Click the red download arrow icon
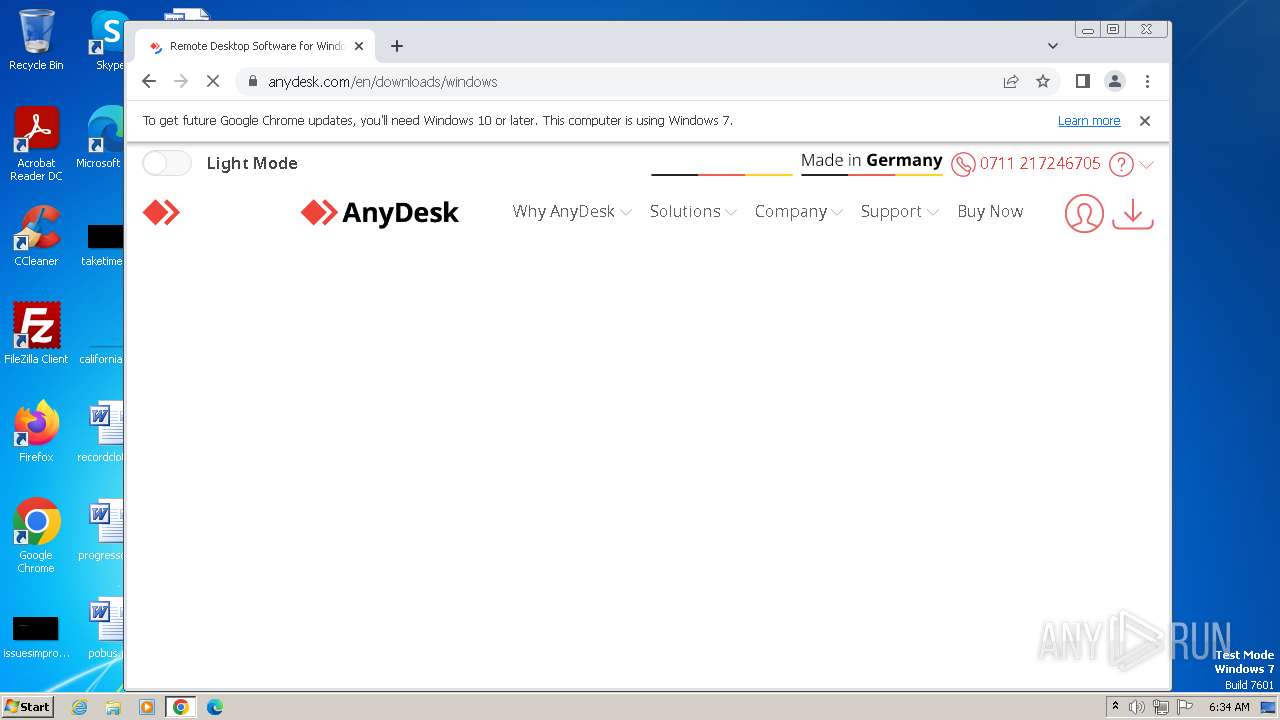 click(1133, 213)
